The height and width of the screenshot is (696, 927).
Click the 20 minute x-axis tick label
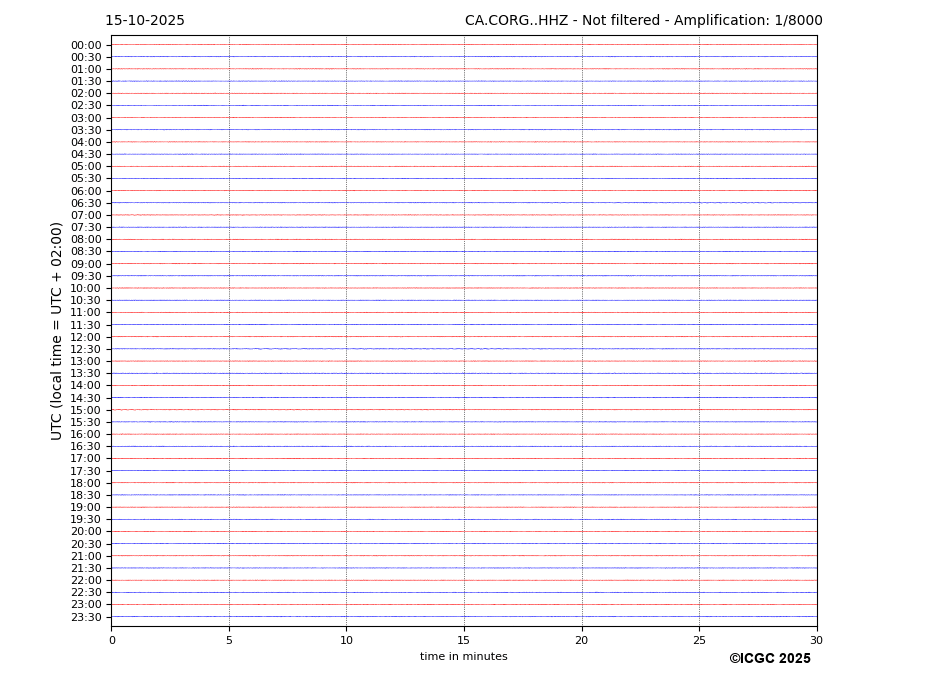(x=581, y=640)
